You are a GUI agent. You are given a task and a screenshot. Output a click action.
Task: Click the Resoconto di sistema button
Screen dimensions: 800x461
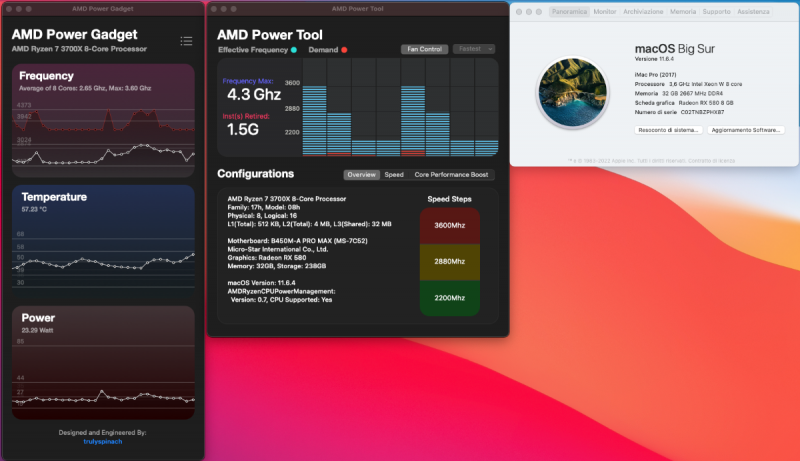[x=668, y=130]
